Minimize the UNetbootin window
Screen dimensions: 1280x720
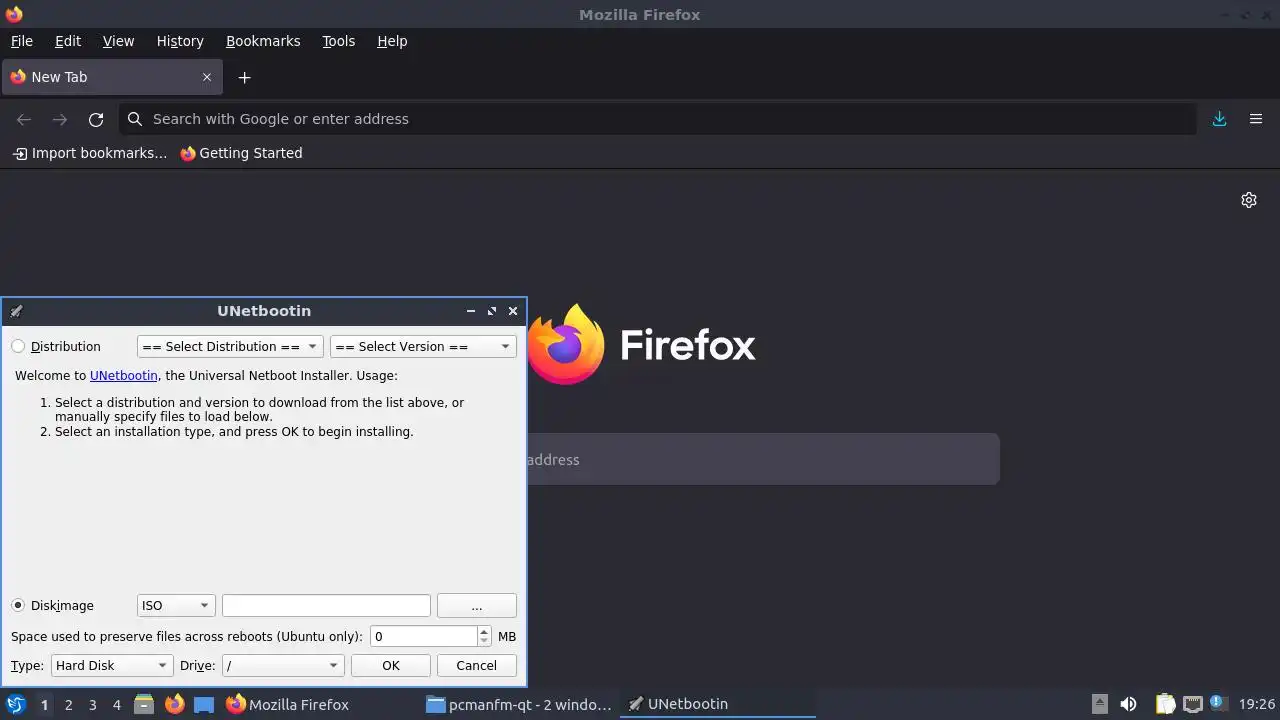tap(470, 311)
